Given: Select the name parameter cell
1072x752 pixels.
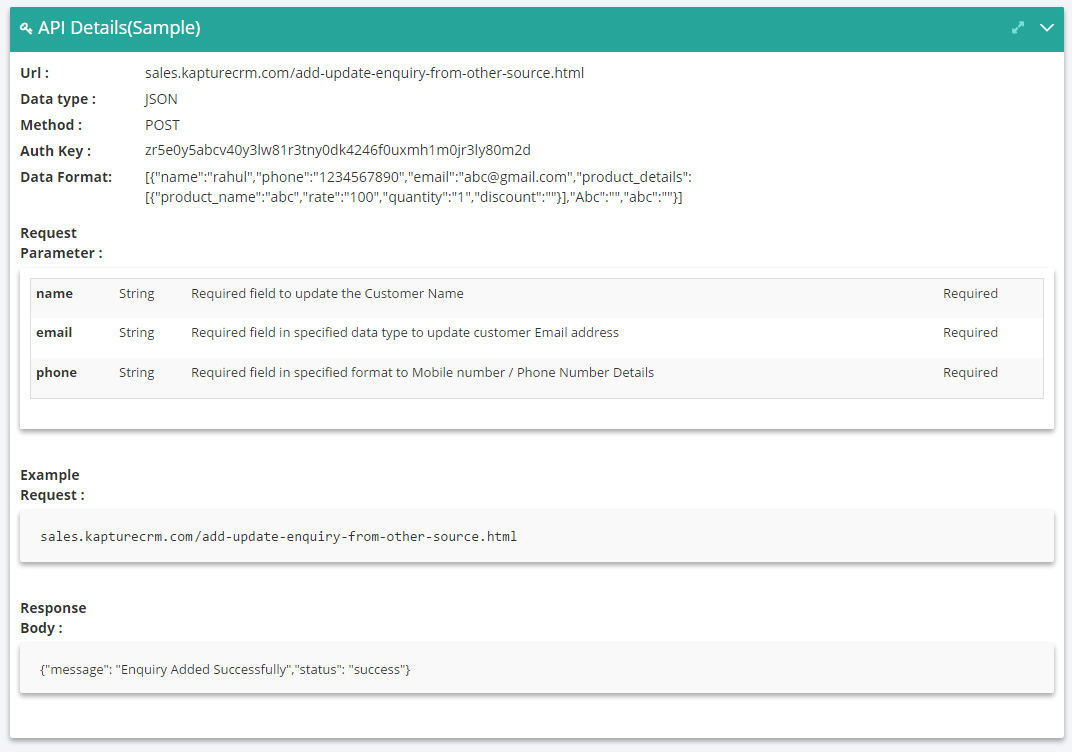Looking at the screenshot, I should 55,293.
